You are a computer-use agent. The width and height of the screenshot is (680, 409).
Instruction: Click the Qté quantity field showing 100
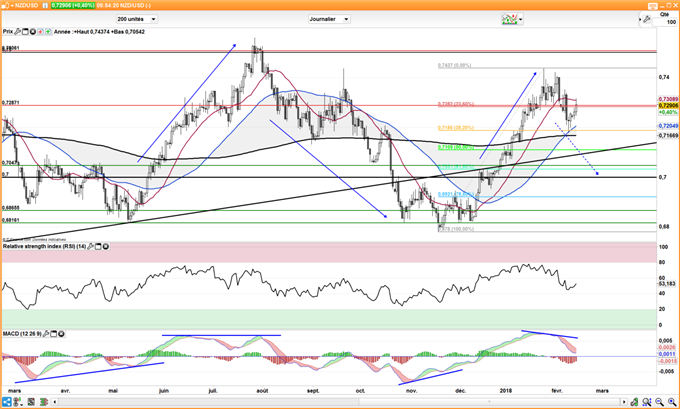tap(665, 22)
